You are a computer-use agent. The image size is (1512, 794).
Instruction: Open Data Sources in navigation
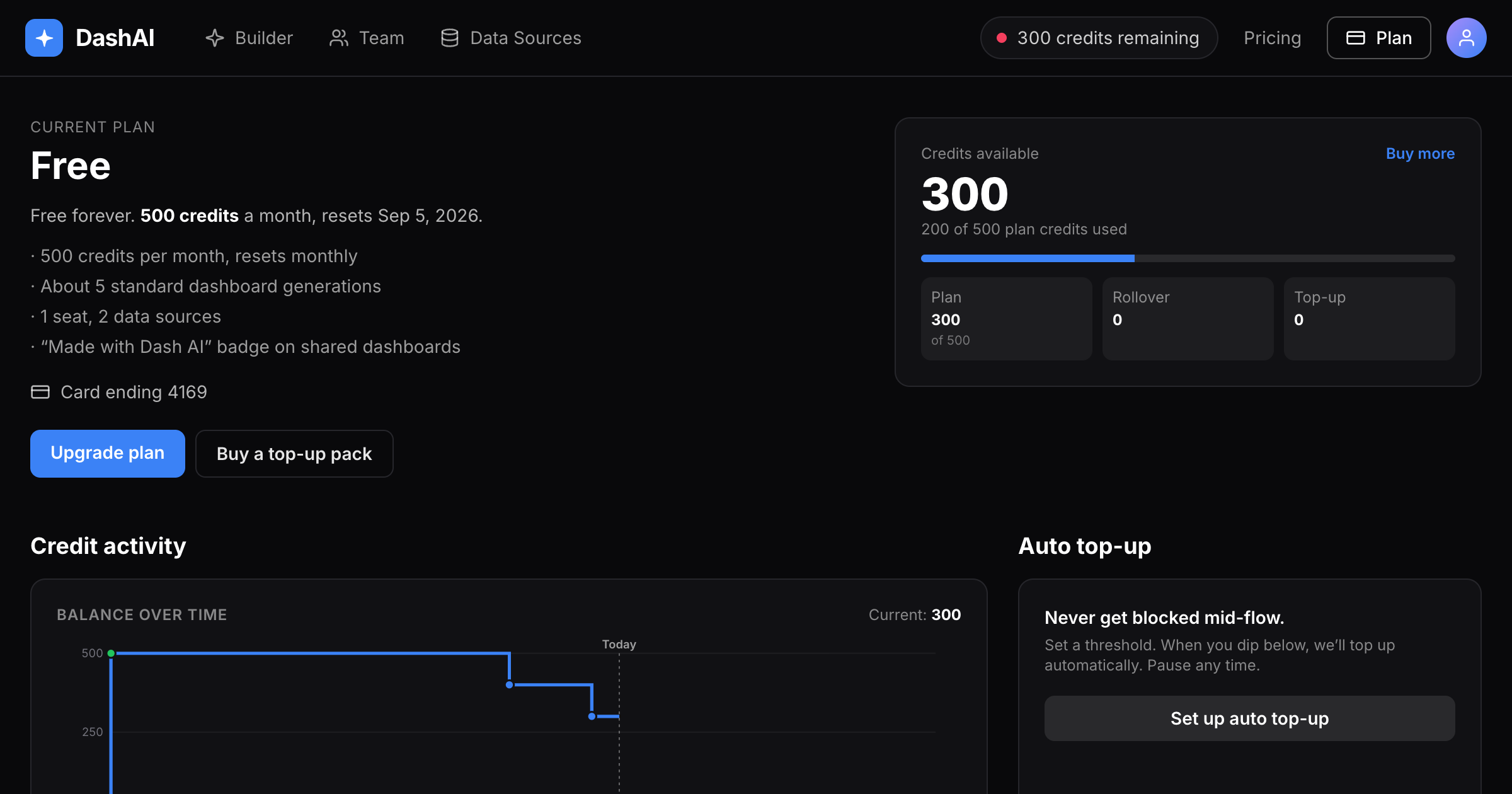click(511, 38)
